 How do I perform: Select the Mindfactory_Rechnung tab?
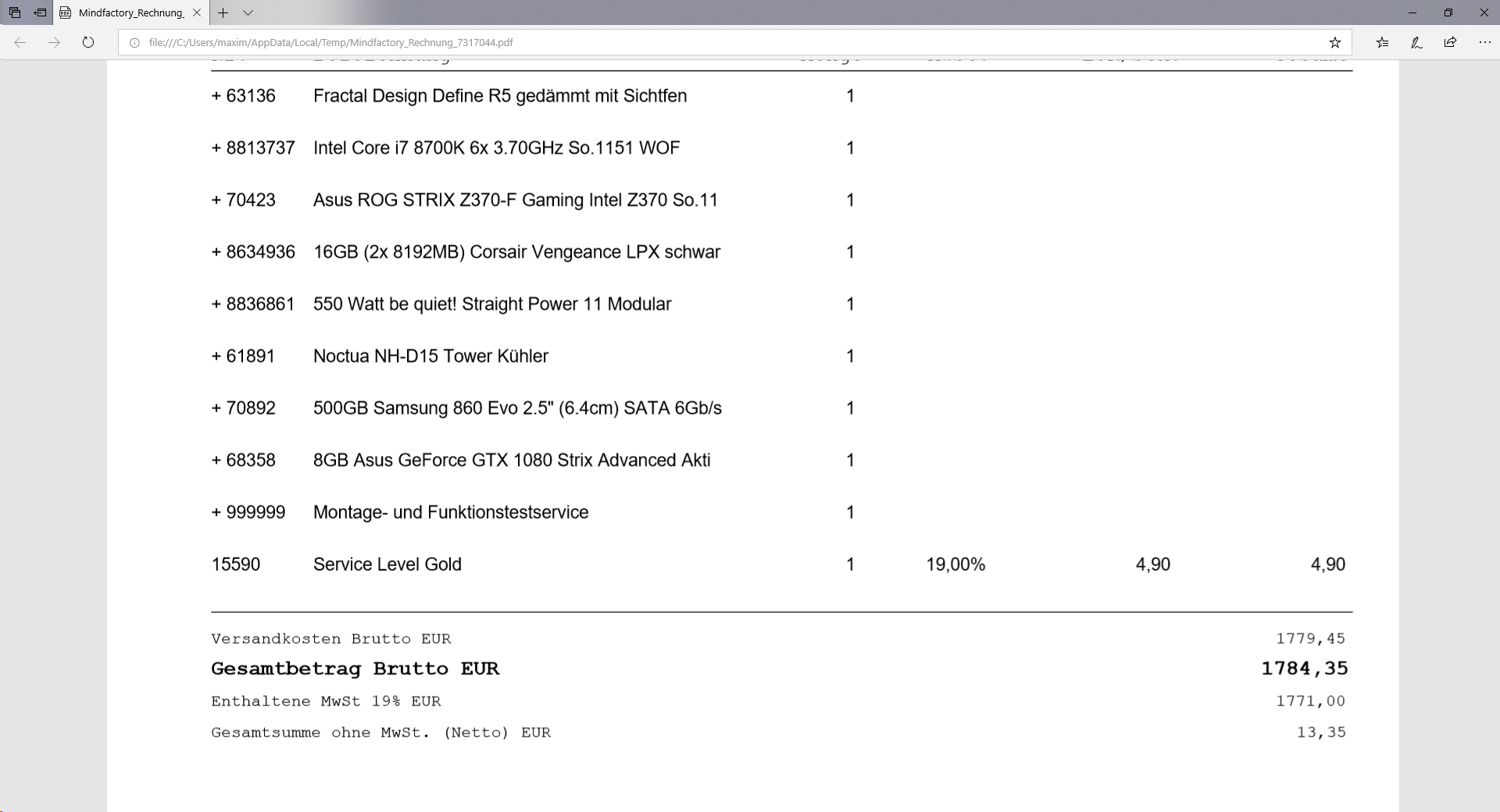click(x=131, y=12)
